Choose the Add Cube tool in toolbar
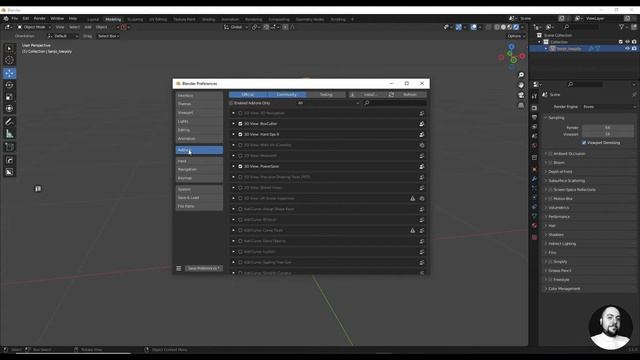The height and width of the screenshot is (360, 640). click(9, 147)
